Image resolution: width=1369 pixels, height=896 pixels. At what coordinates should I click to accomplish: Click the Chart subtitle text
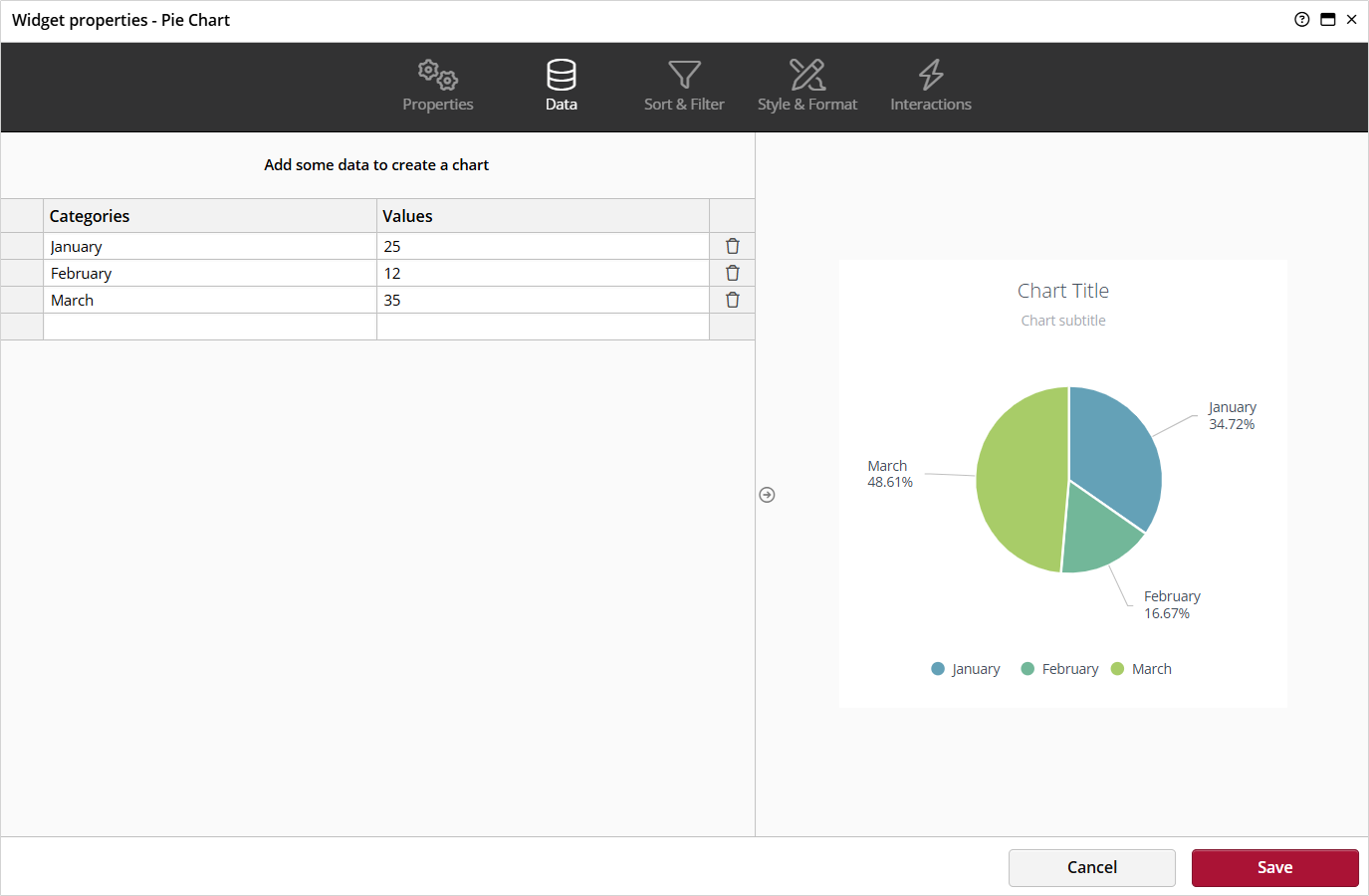[1063, 321]
